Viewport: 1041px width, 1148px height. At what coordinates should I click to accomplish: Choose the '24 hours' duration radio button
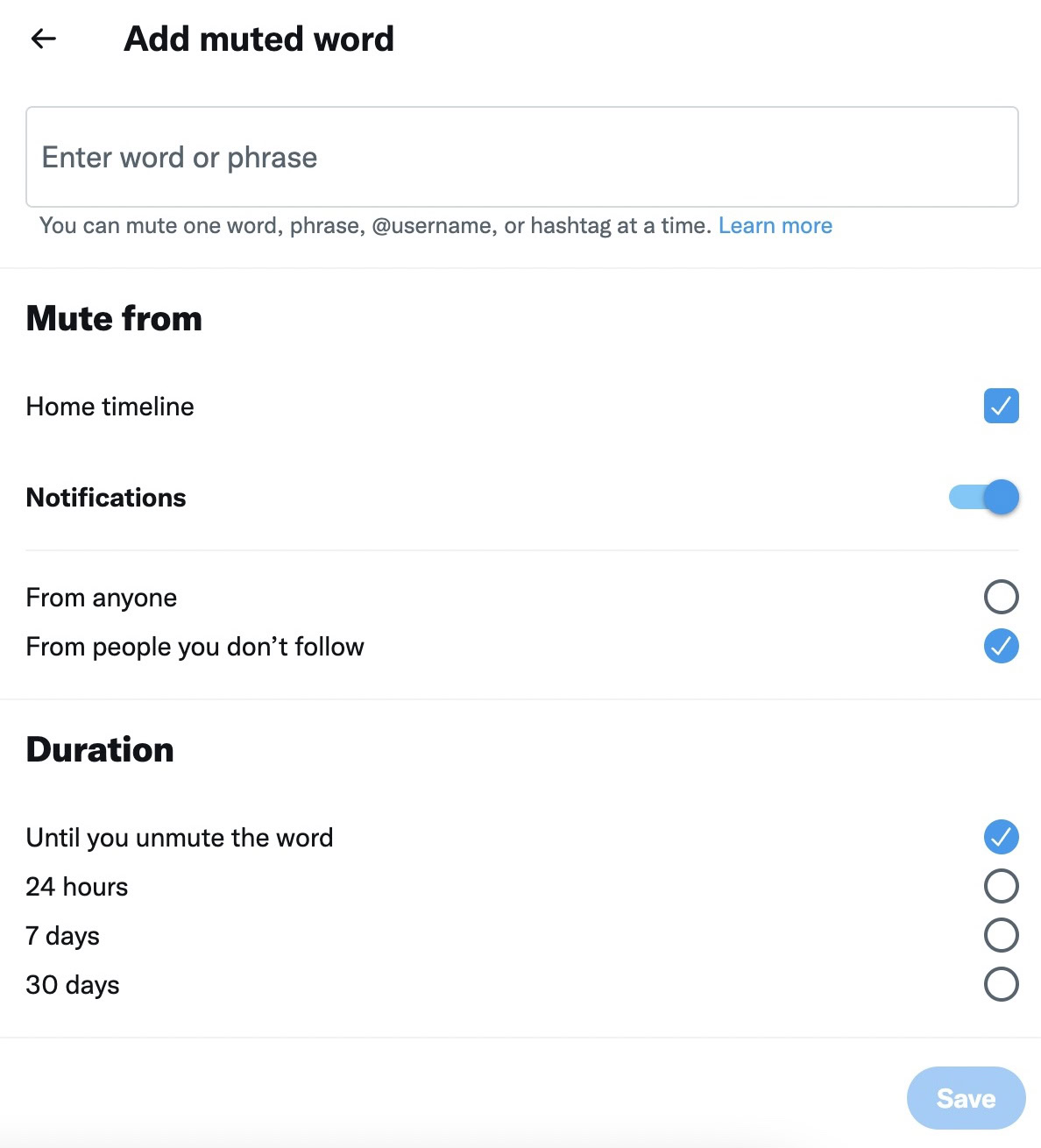(x=1001, y=886)
